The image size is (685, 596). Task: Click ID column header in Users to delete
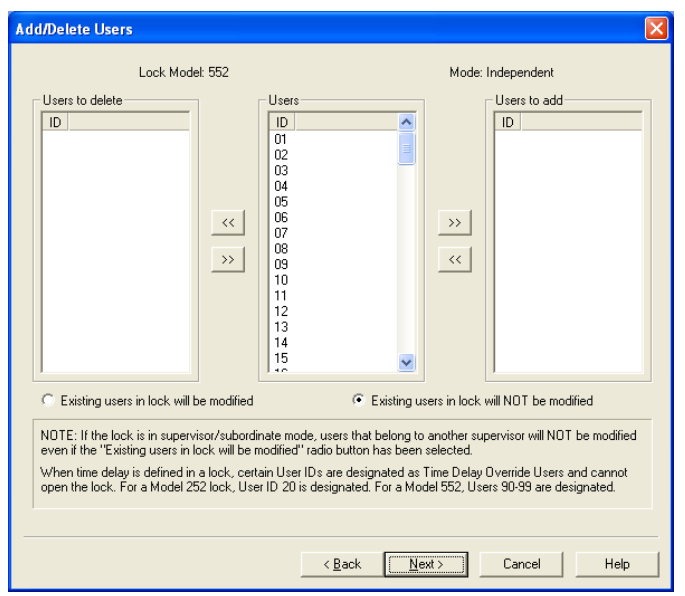tap(55, 122)
